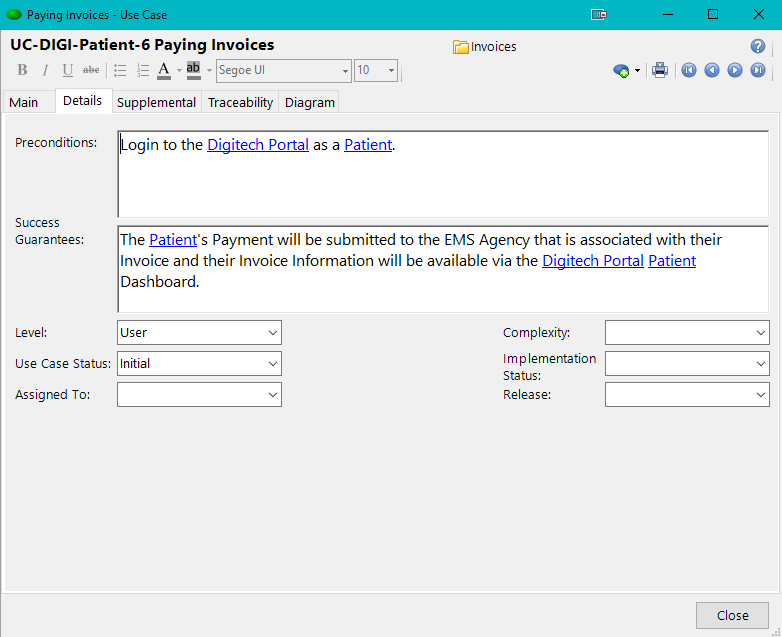Click inside the Success Guarantees text box
782x637 pixels.
pyautogui.click(x=443, y=269)
